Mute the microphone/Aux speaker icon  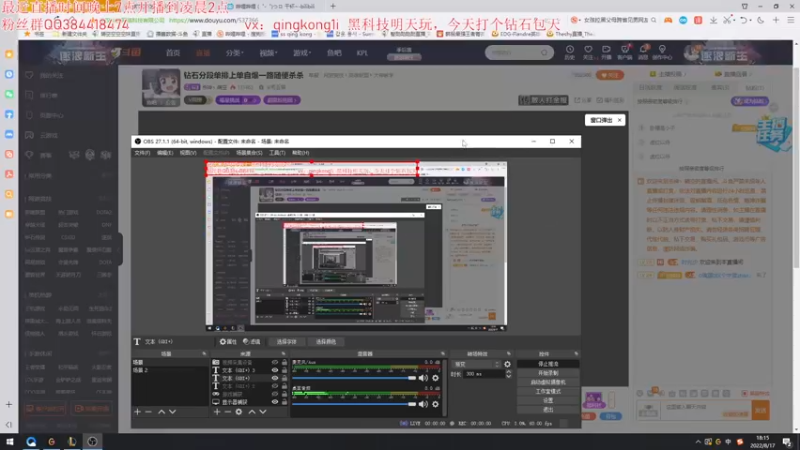point(423,378)
